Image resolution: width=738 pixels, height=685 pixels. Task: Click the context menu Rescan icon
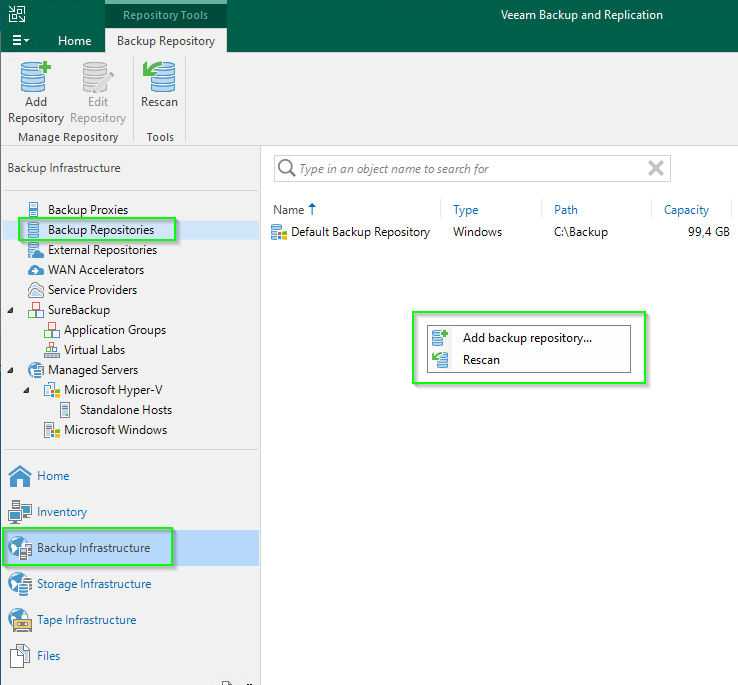click(x=440, y=360)
